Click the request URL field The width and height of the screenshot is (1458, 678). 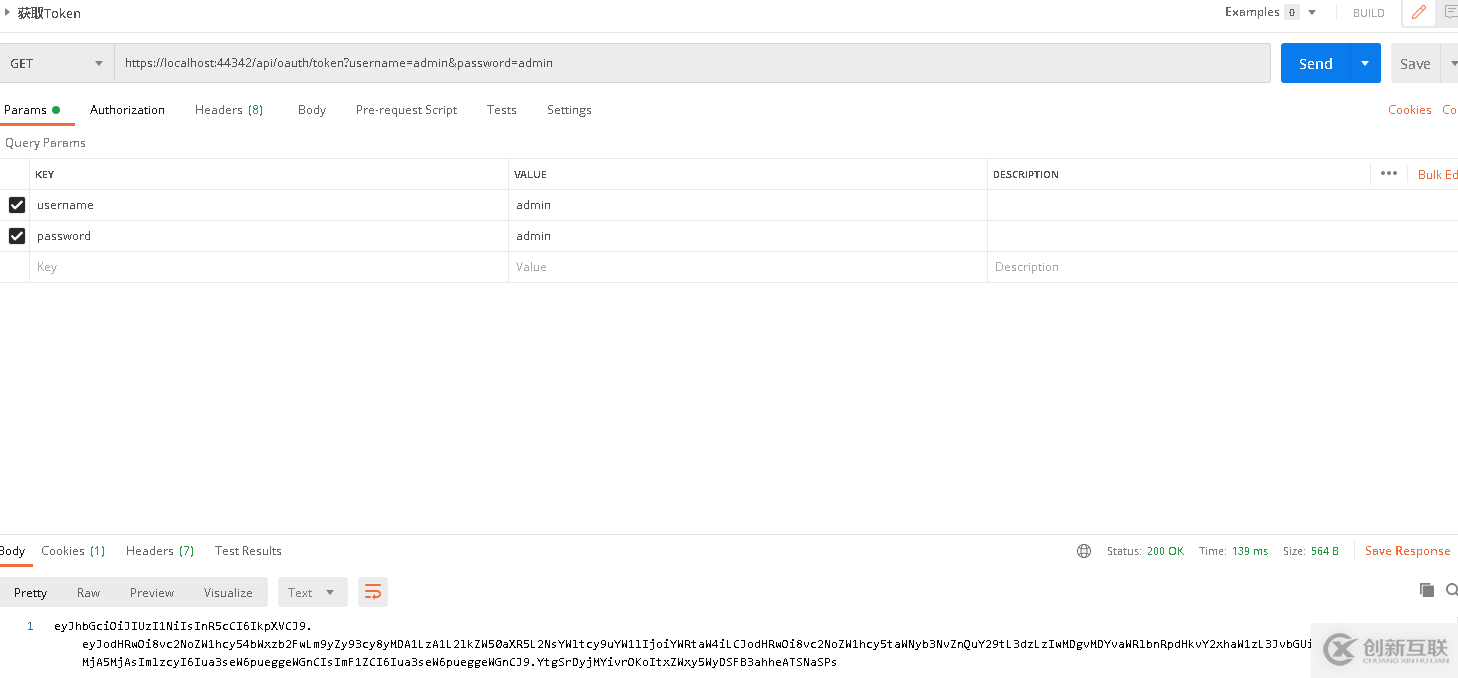tap(692, 63)
